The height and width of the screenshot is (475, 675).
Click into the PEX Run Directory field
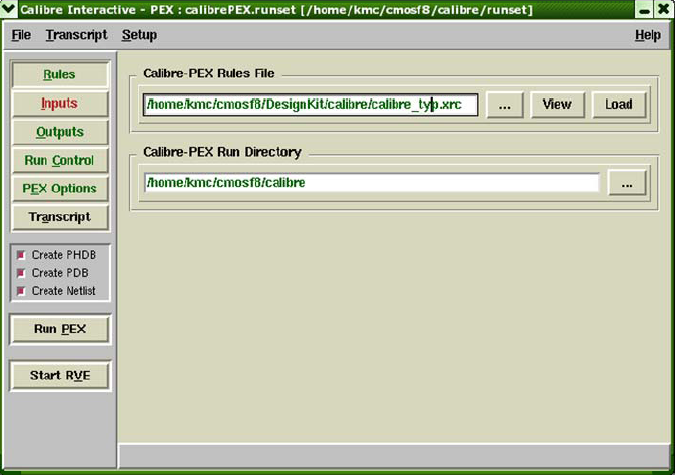pos(372,183)
